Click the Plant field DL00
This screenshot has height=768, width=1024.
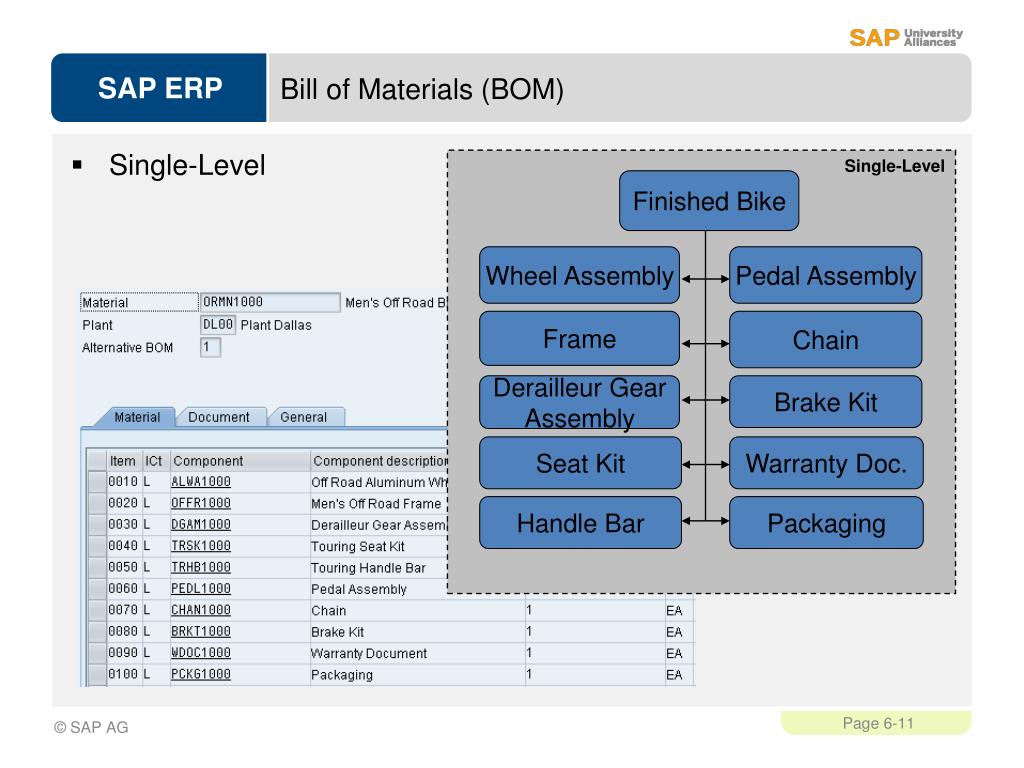[217, 325]
